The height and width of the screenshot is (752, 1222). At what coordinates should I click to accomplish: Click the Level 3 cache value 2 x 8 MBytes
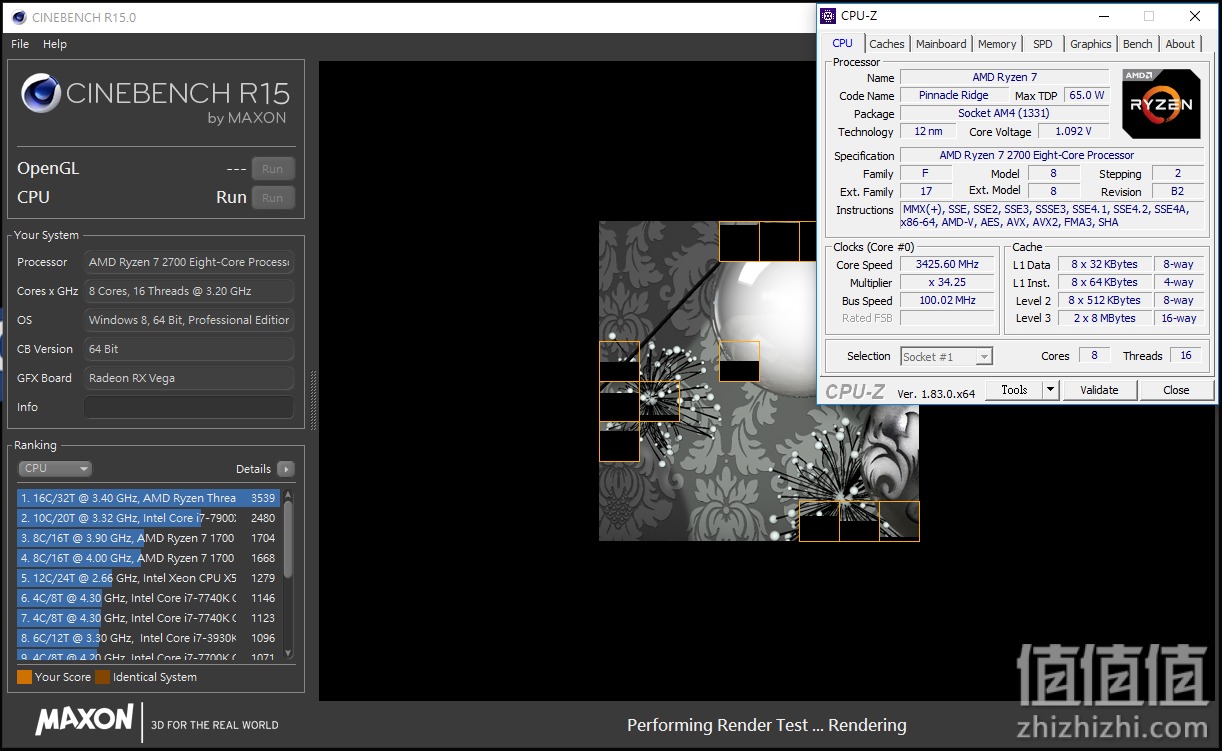pyautogui.click(x=1103, y=318)
